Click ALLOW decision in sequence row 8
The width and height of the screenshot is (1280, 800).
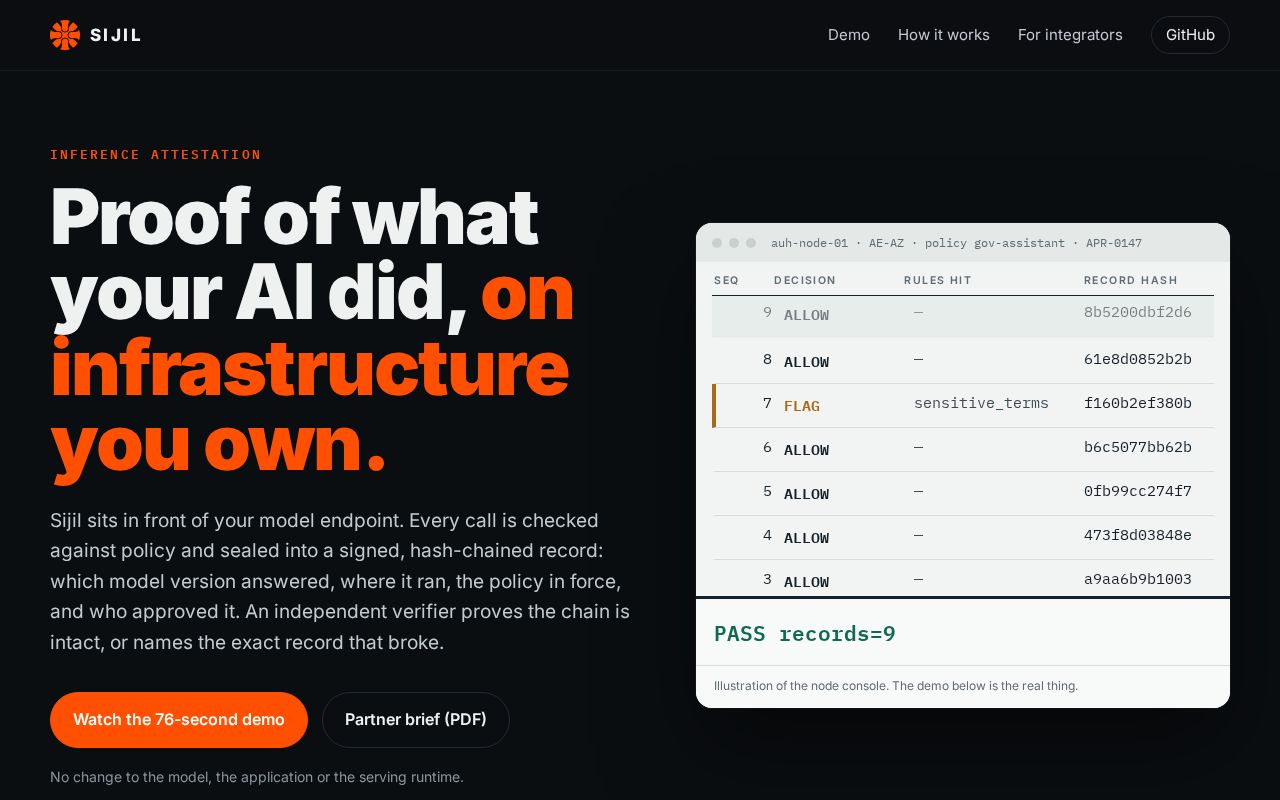point(806,362)
